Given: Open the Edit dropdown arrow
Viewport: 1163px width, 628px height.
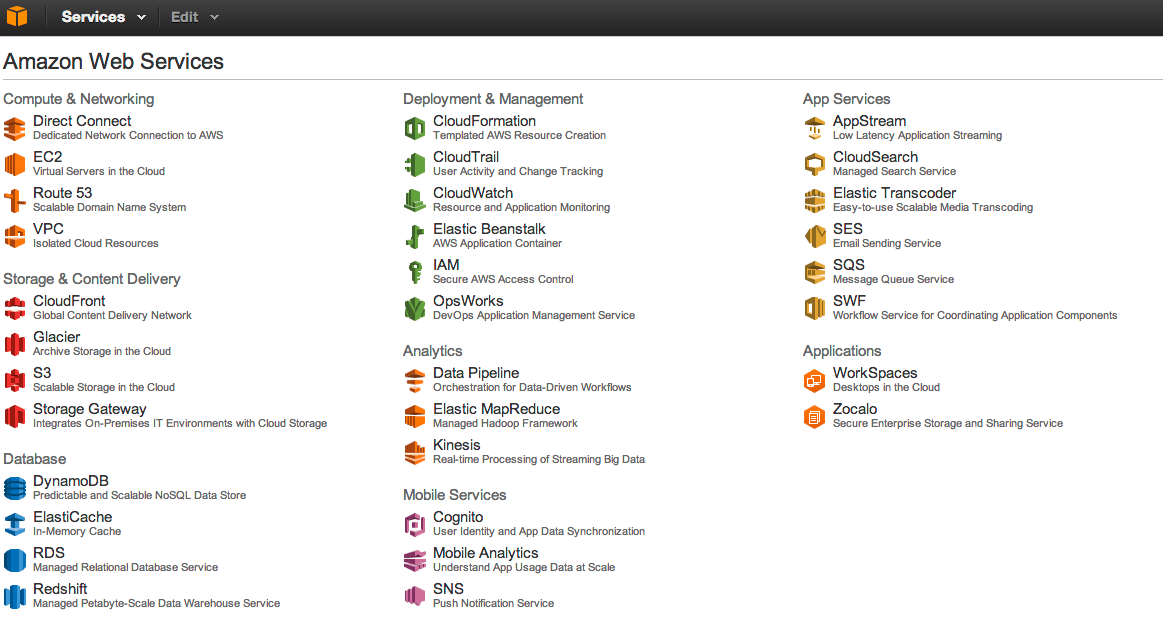Looking at the screenshot, I should click(x=214, y=17).
